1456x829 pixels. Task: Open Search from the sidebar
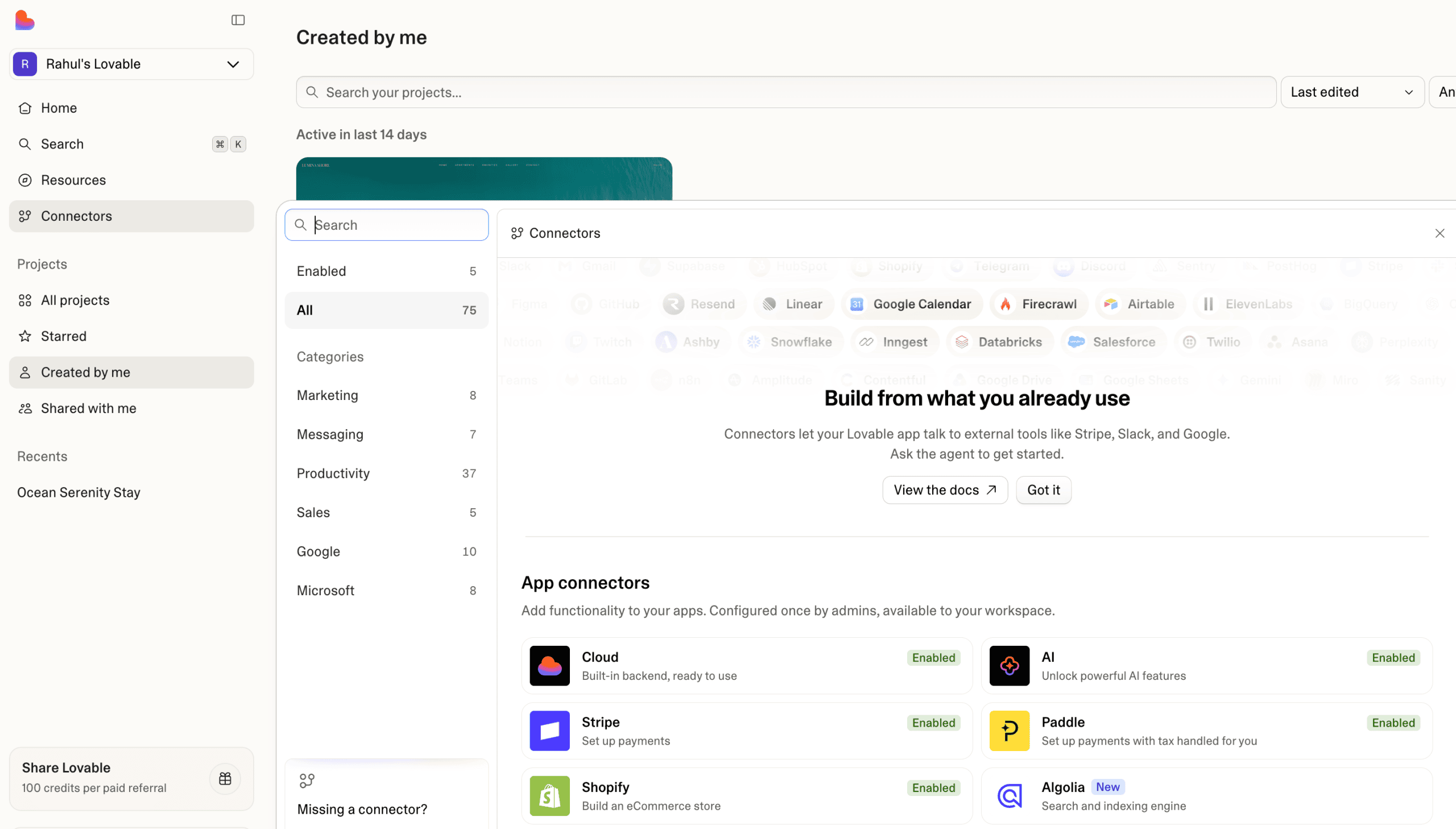point(131,144)
